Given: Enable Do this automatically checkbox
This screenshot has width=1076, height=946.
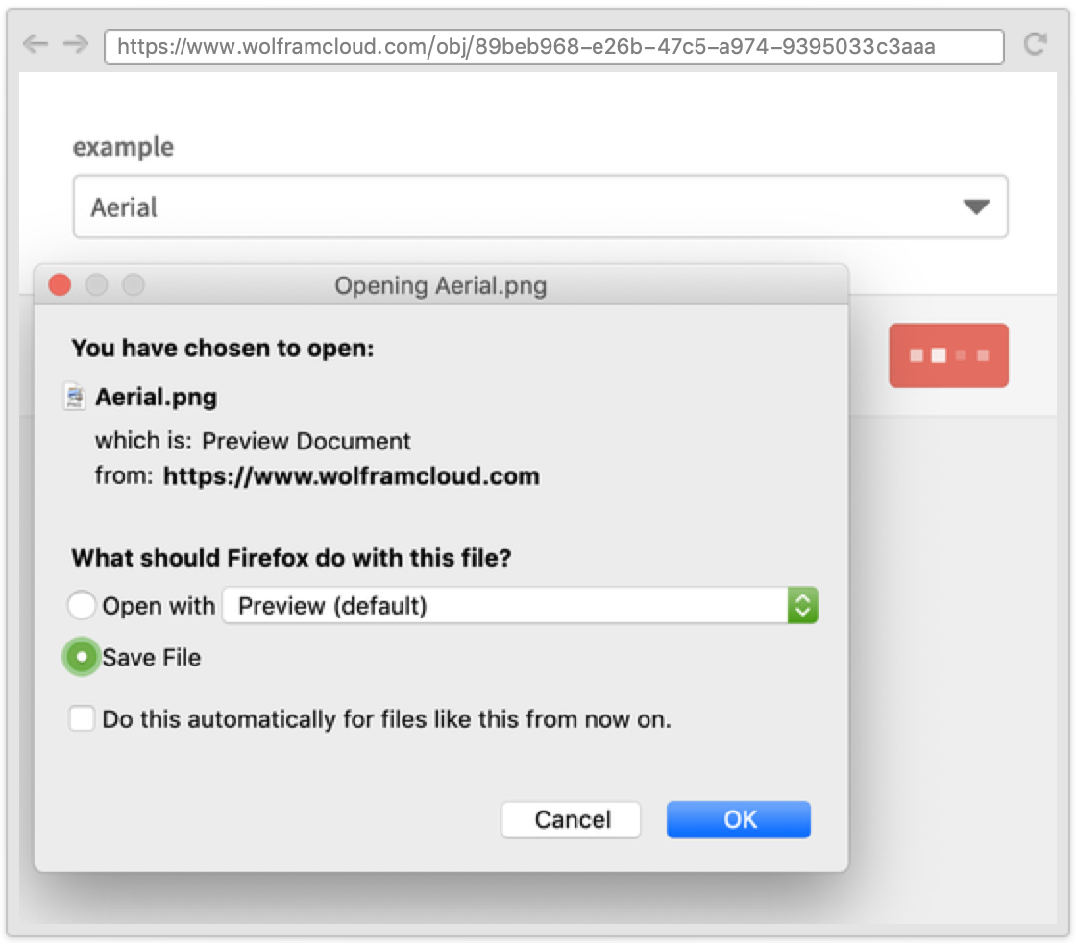Looking at the screenshot, I should [82, 719].
